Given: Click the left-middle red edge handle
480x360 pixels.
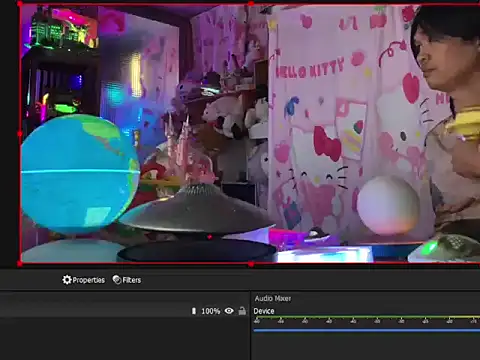Looking at the screenshot, I should pos(20,134).
